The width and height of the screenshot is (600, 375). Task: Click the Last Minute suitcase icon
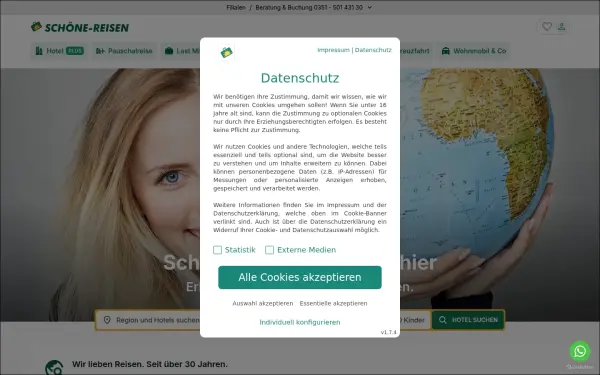click(169, 51)
